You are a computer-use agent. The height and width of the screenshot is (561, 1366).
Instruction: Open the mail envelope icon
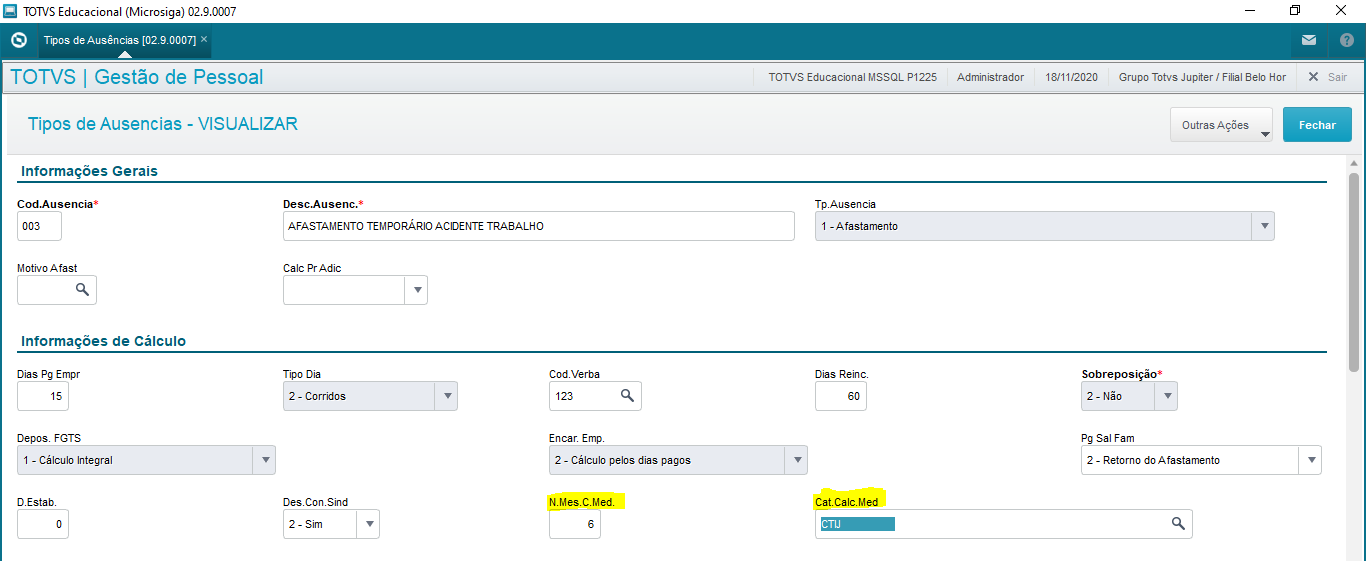[x=1309, y=40]
